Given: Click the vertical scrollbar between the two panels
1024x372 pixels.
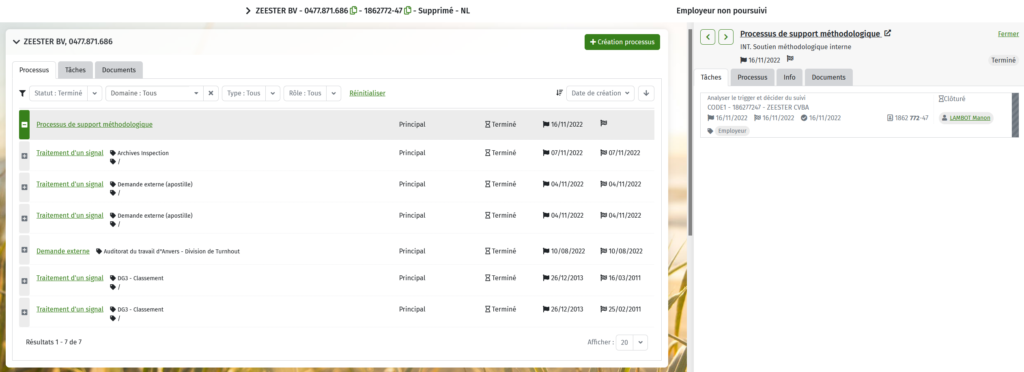Looking at the screenshot, I should 690,131.
